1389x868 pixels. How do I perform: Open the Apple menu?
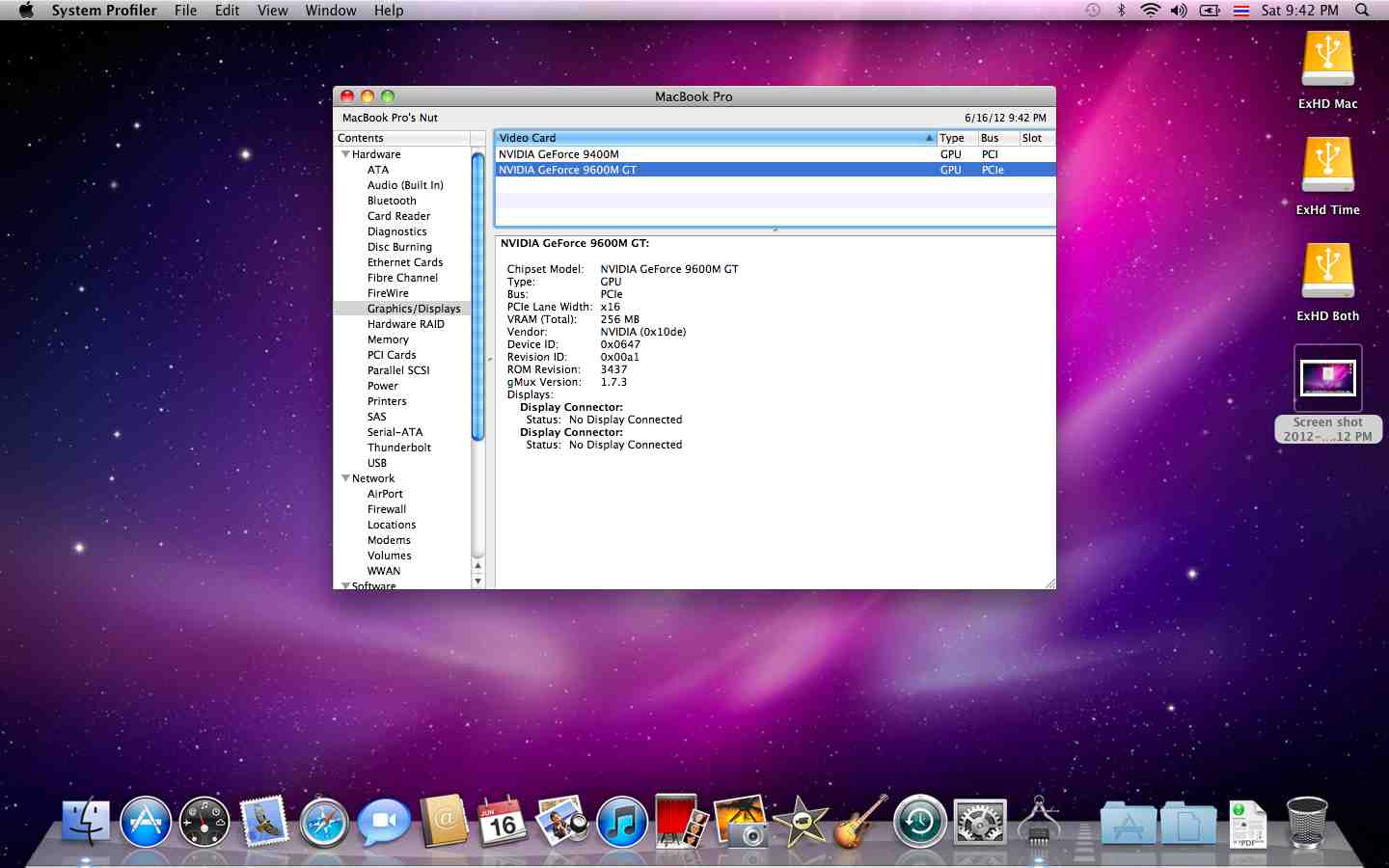click(x=26, y=10)
